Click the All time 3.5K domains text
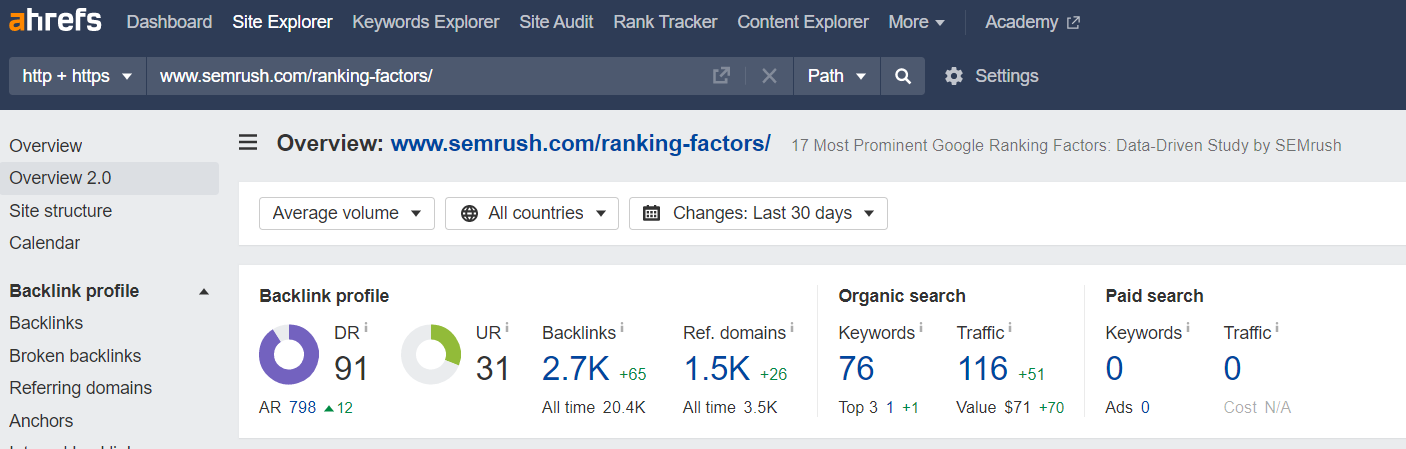 pos(730,407)
